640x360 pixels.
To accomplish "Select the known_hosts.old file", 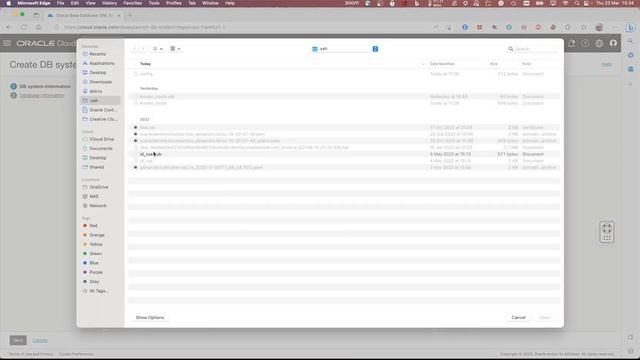I will point(344,97).
